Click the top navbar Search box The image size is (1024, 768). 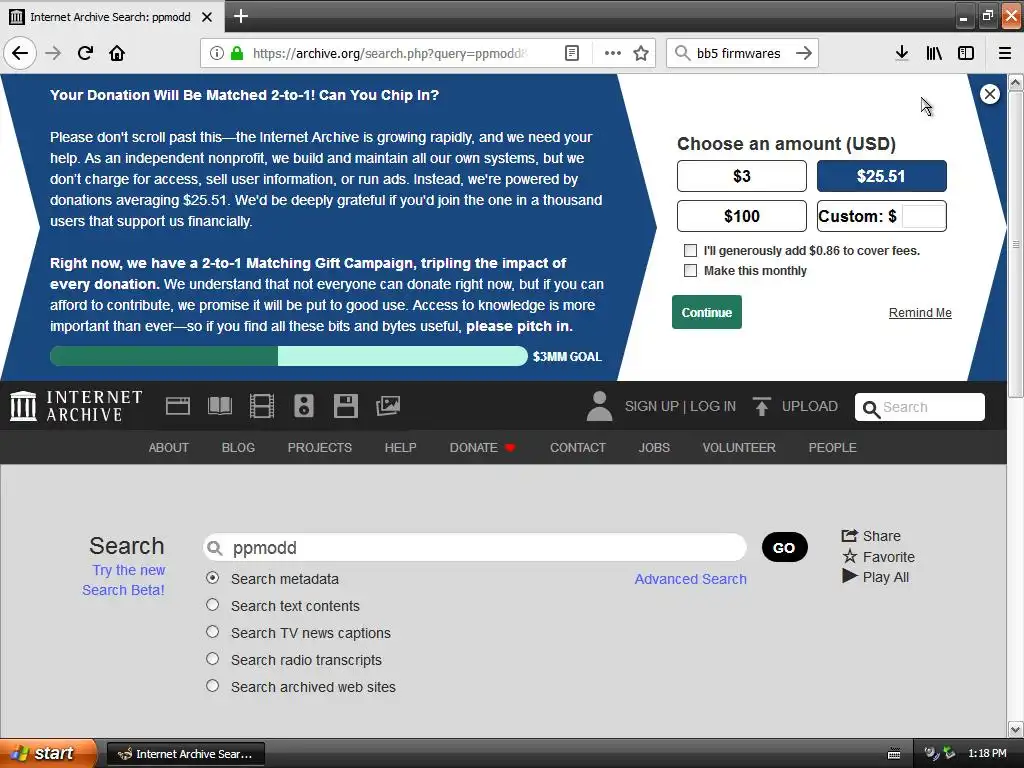coord(920,407)
